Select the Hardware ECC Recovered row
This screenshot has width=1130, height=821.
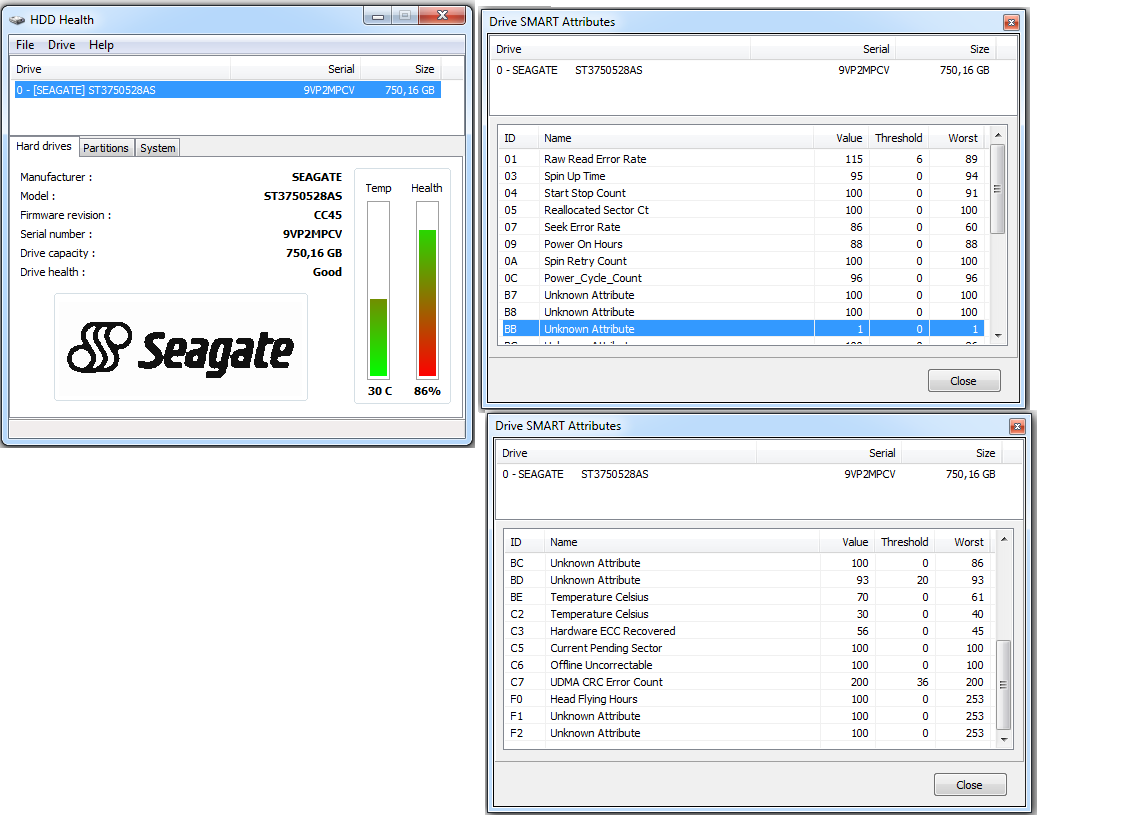click(748, 631)
